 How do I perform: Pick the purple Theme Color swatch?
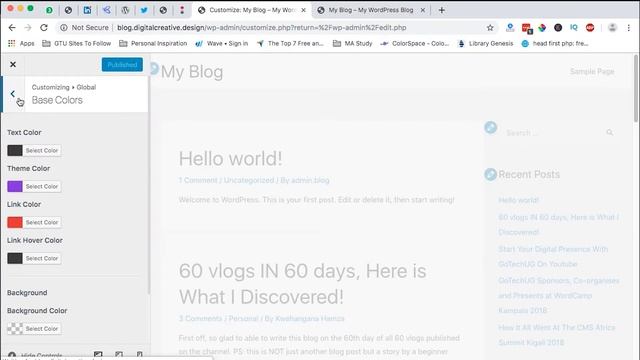(15, 187)
